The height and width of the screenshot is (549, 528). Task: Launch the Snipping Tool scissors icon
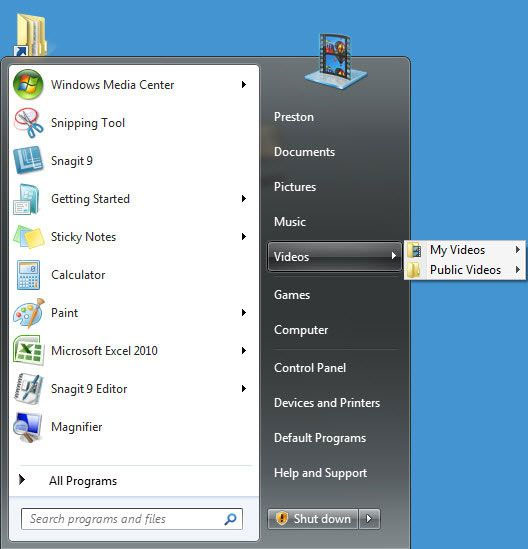click(x=28, y=123)
